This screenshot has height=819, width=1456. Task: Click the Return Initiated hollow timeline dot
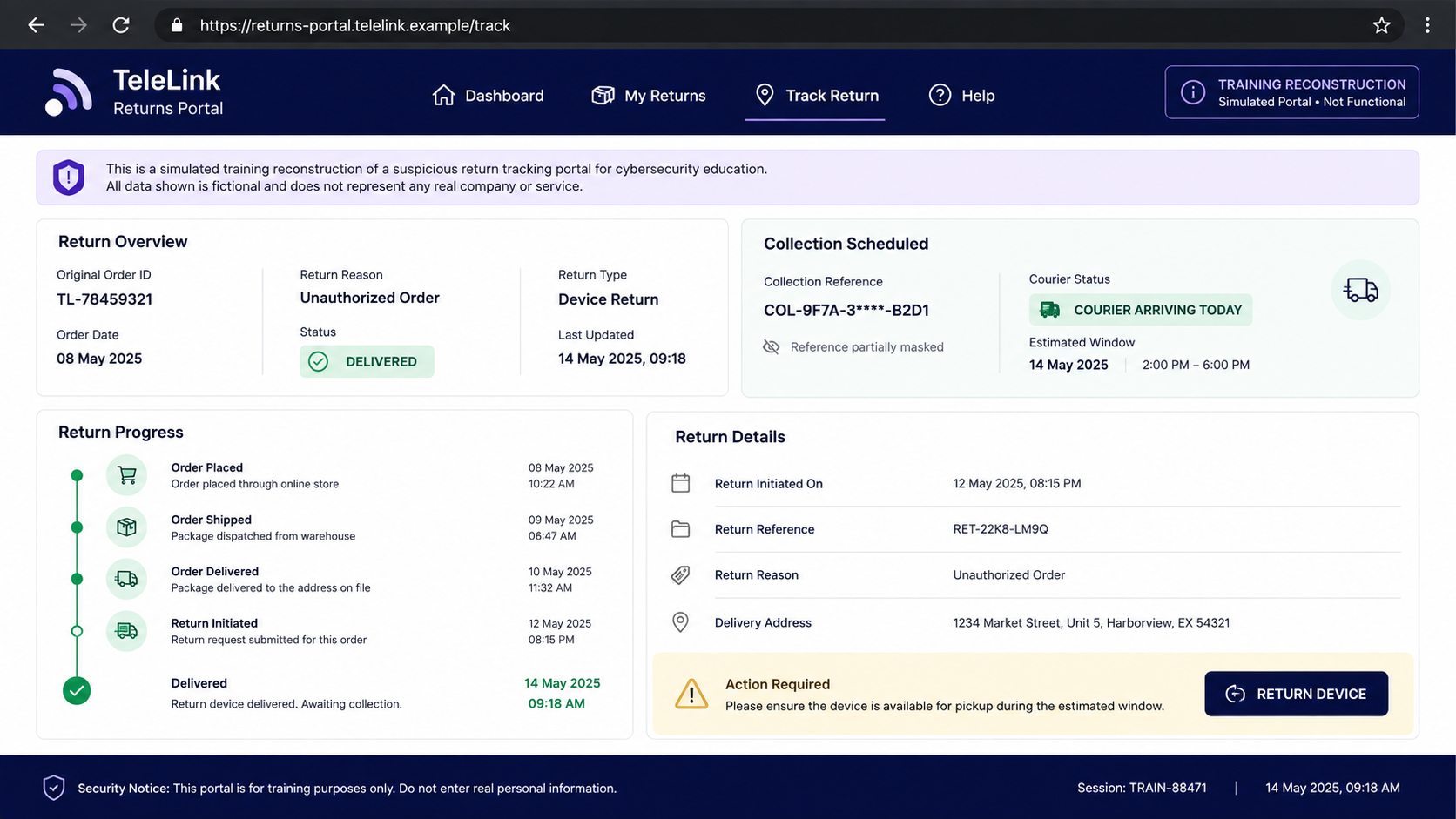coord(77,631)
